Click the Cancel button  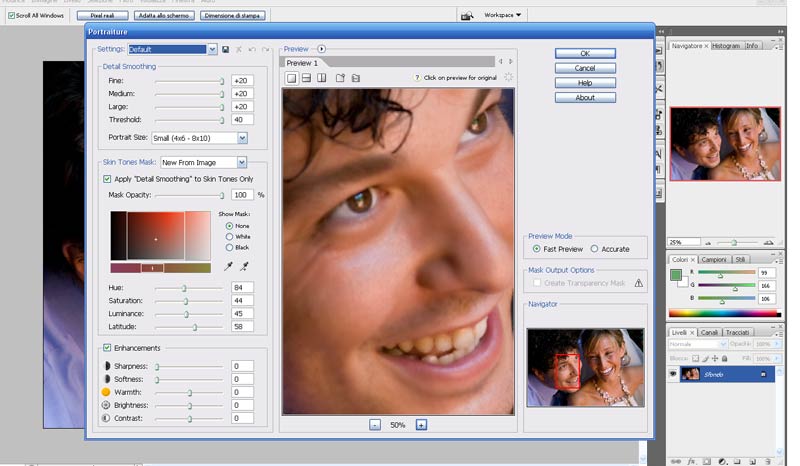[585, 68]
